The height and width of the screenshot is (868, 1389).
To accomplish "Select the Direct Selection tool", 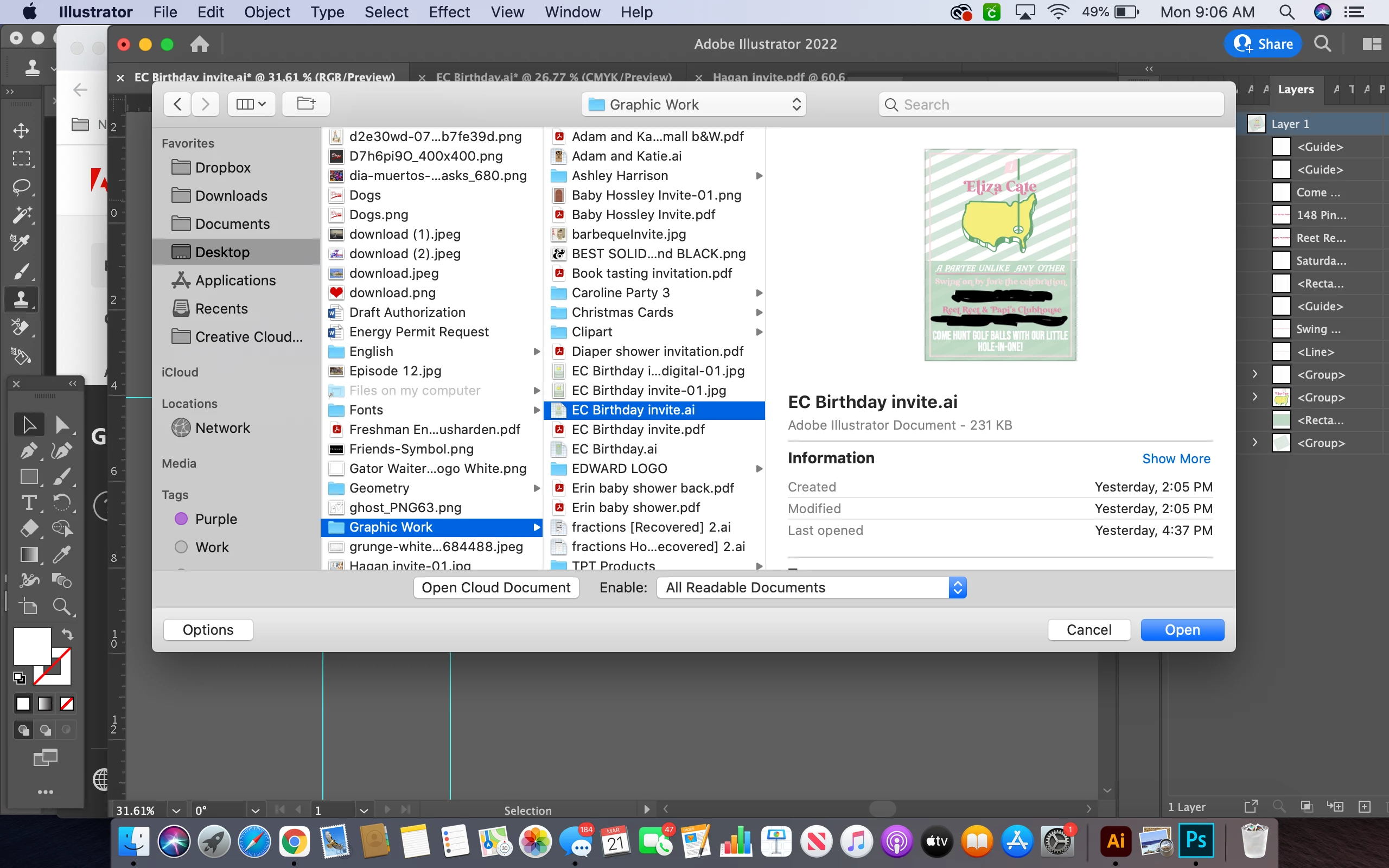I will coord(62,425).
